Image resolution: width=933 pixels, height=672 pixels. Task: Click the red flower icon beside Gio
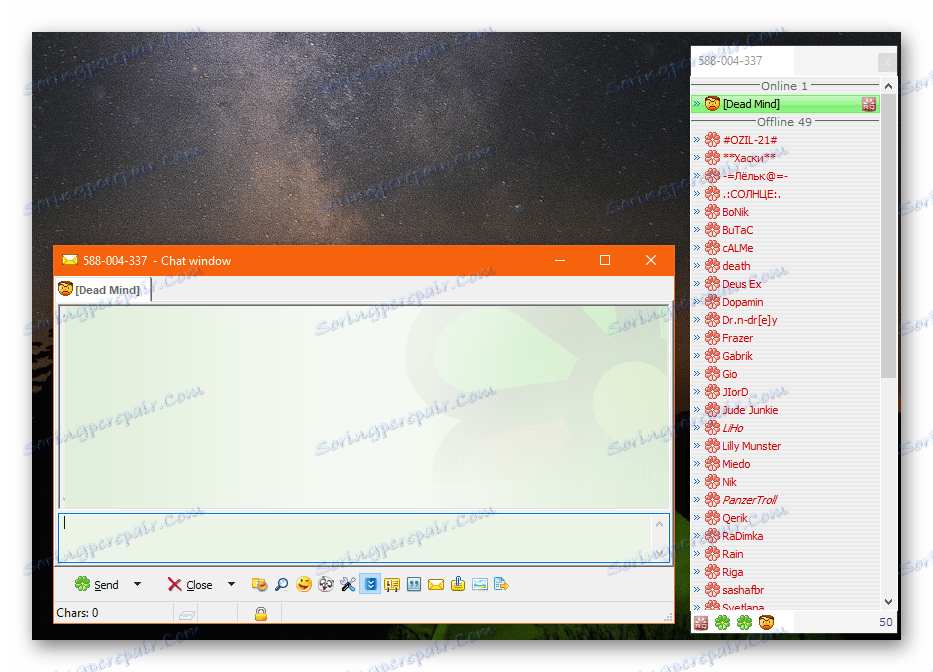tap(712, 374)
